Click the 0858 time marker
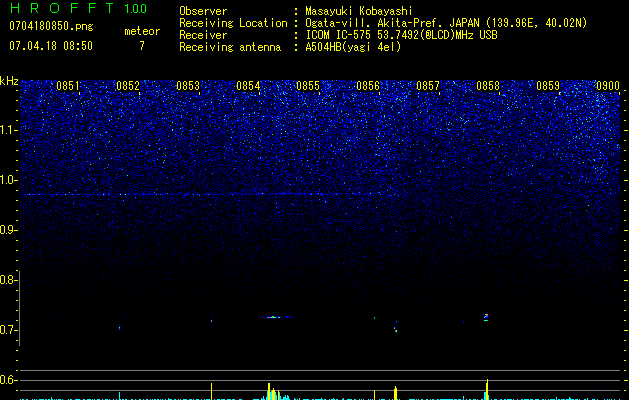629x400 pixels. click(488, 86)
